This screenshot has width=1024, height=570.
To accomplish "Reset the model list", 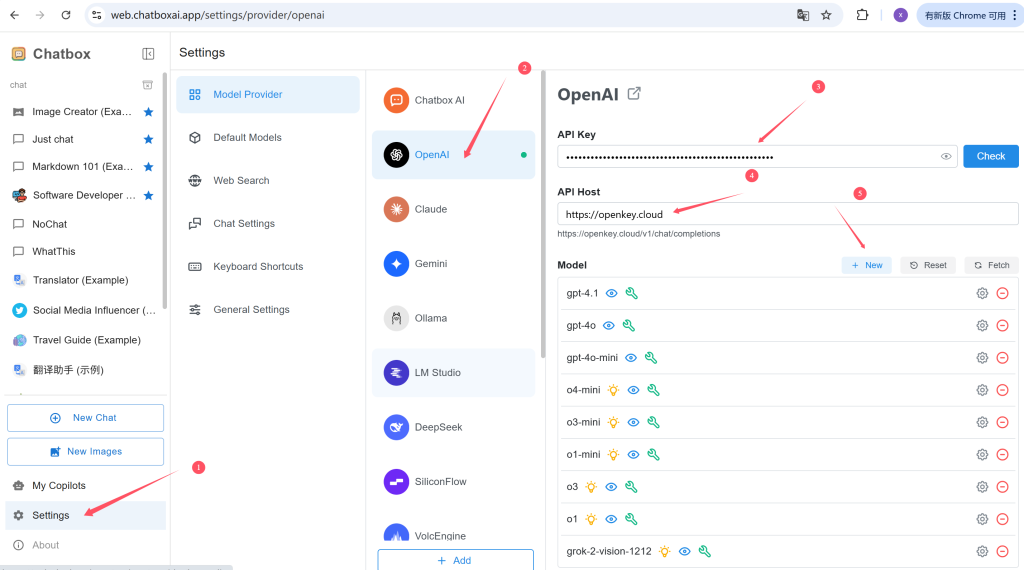I will pyautogui.click(x=928, y=265).
